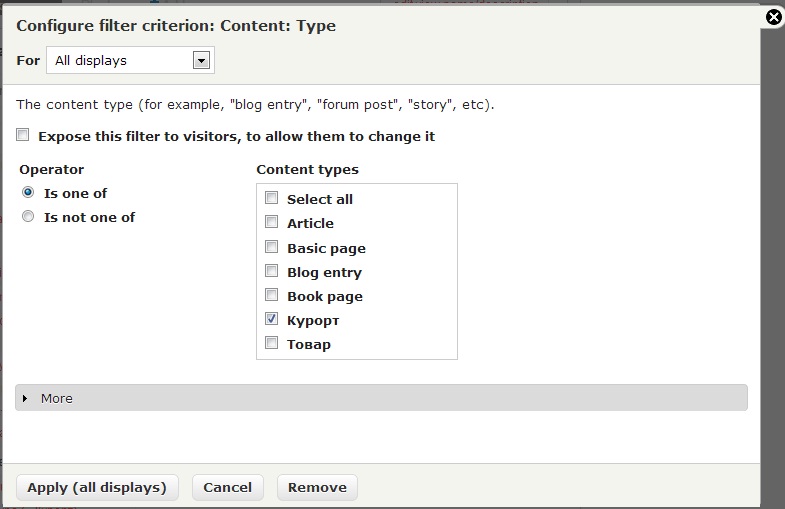Choose the Is one of operator
This screenshot has width=785, height=509.
pyautogui.click(x=28, y=192)
